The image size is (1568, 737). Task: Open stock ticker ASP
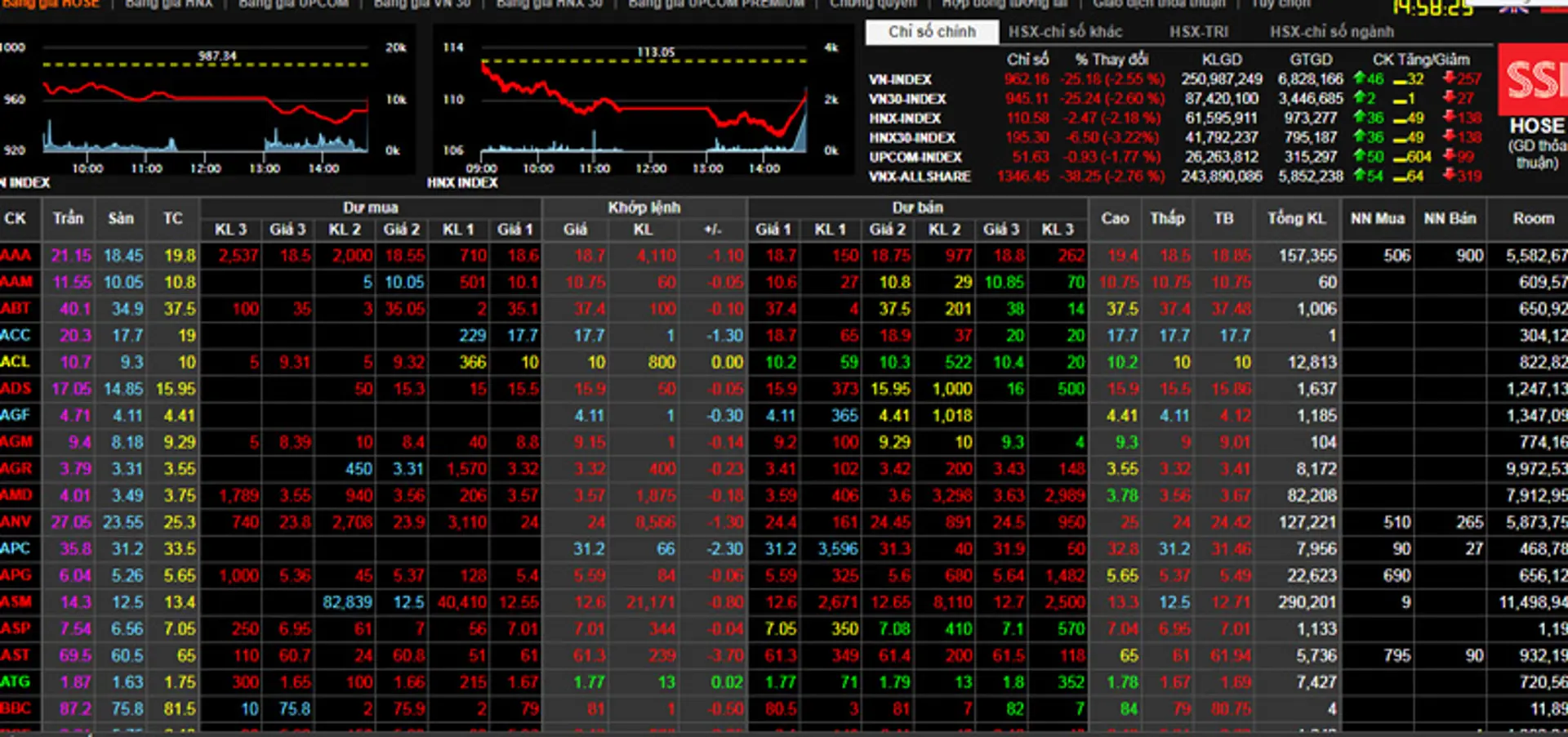pos(16,628)
